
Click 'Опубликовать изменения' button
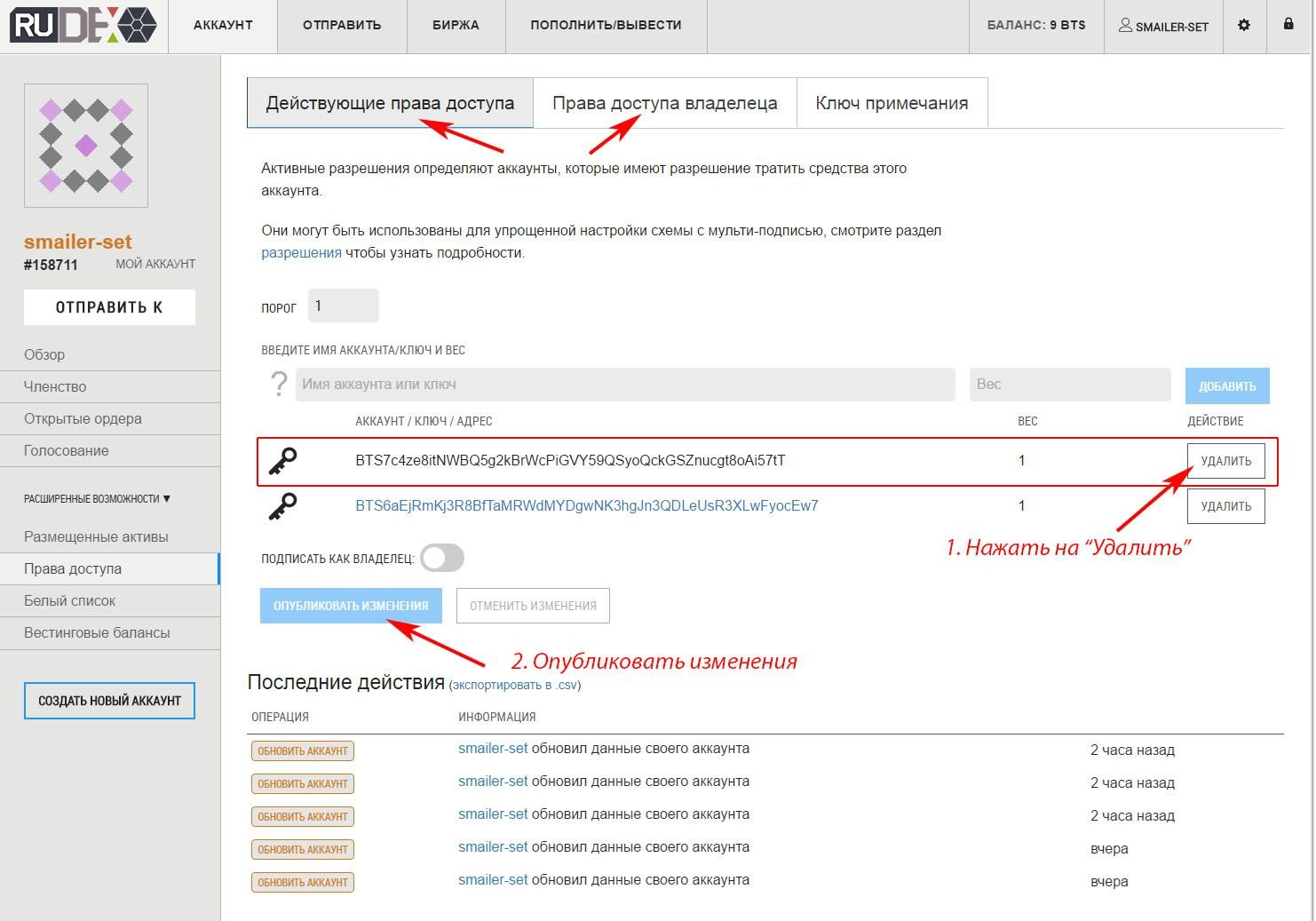tap(351, 606)
